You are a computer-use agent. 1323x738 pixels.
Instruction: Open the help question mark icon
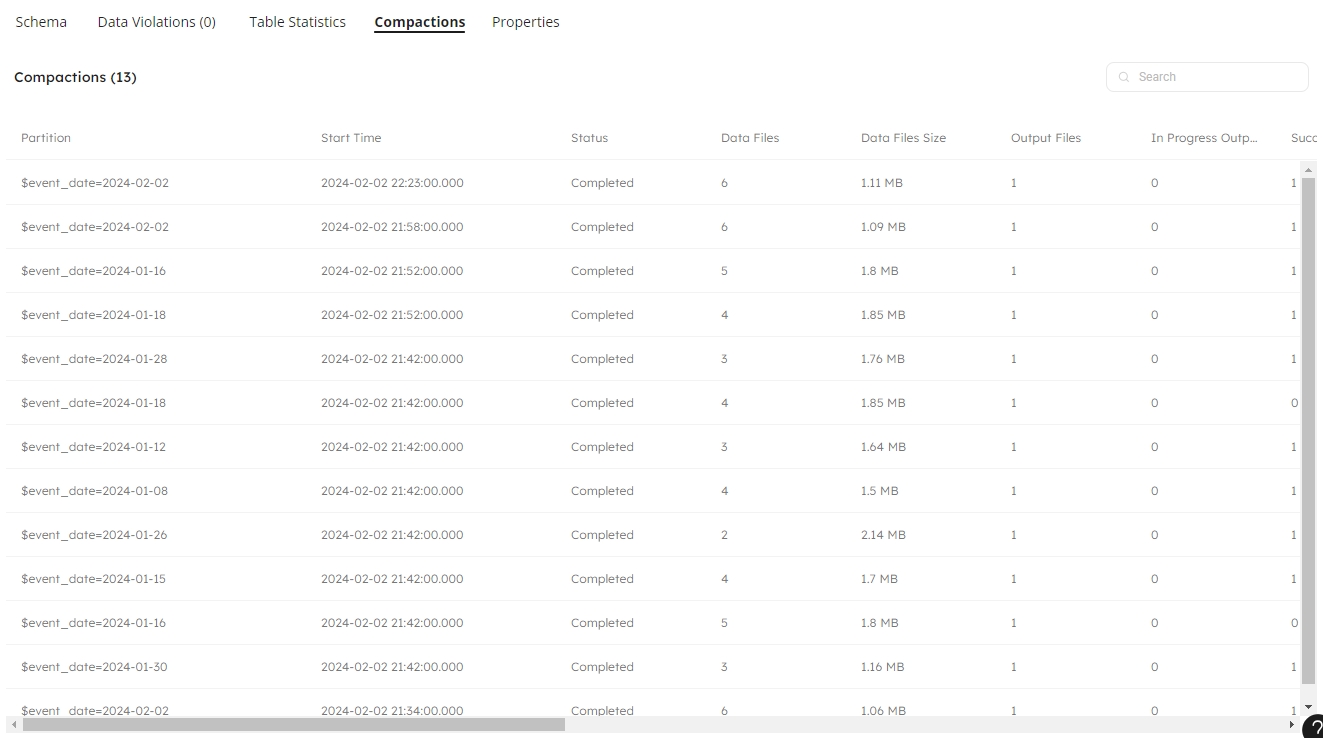[1313, 728]
